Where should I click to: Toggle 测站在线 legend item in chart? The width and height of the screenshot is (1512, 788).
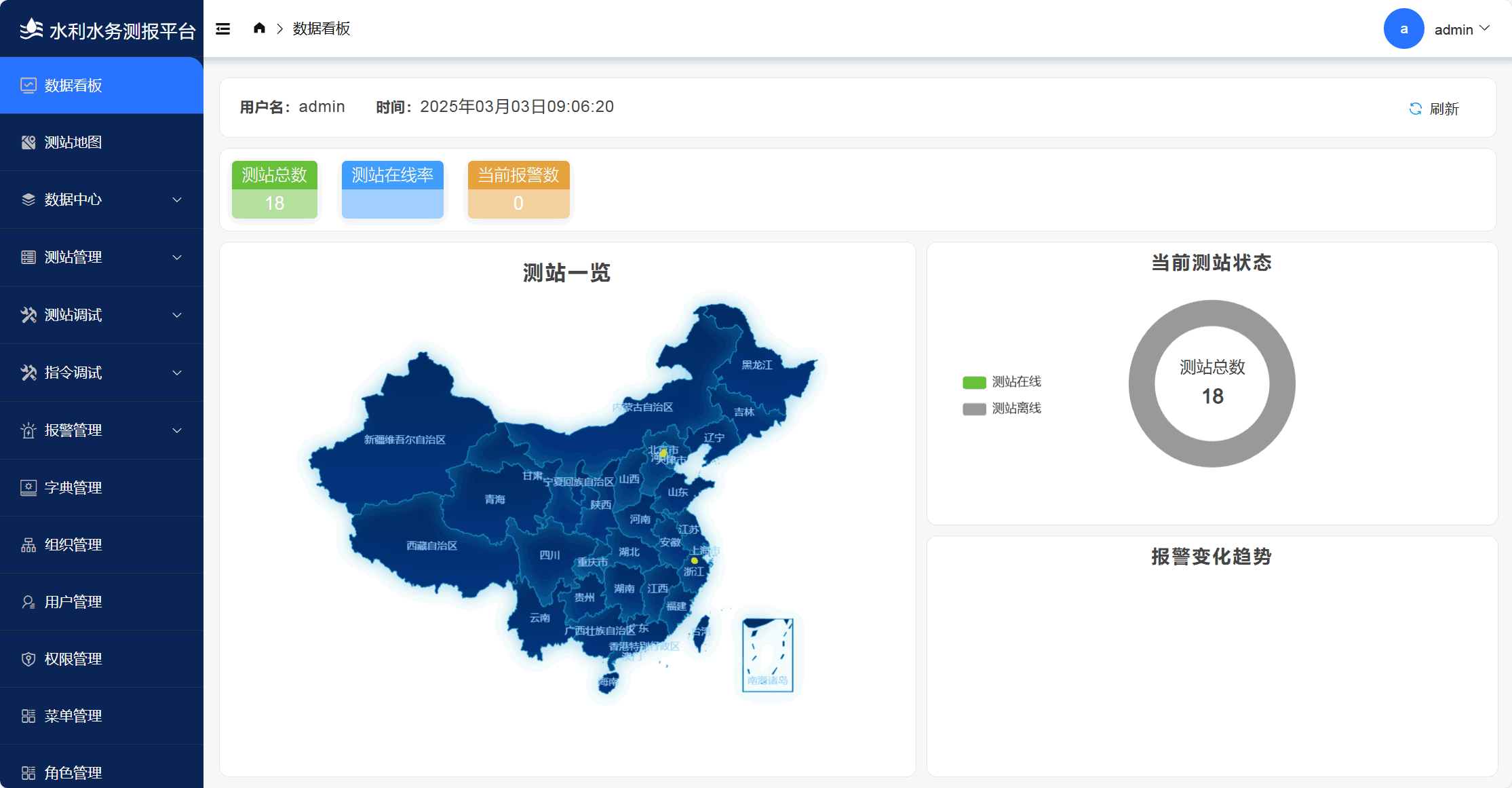pyautogui.click(x=1002, y=382)
